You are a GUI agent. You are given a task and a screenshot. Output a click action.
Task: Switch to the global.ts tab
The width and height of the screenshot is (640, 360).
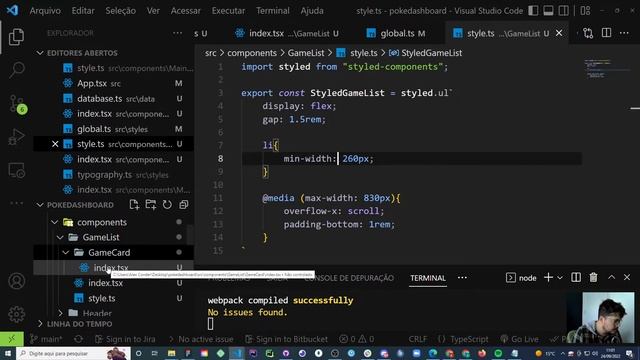tap(396, 33)
